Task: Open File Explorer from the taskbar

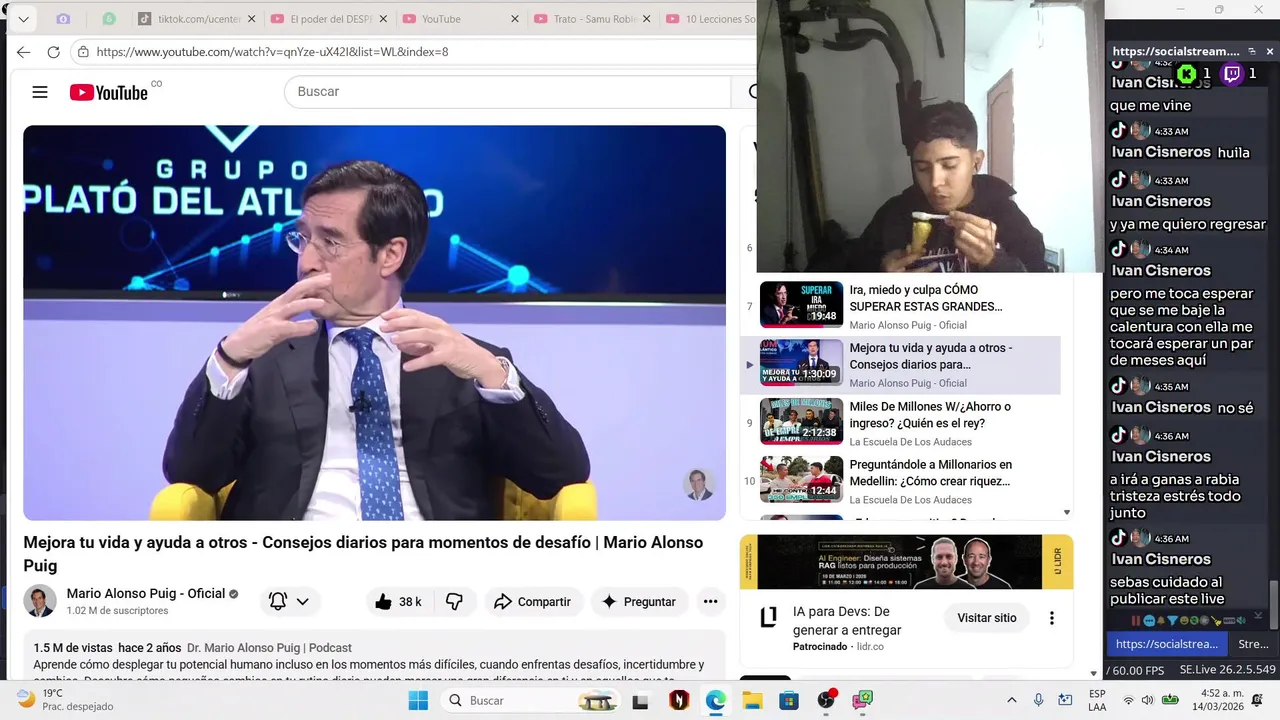Action: (x=752, y=700)
